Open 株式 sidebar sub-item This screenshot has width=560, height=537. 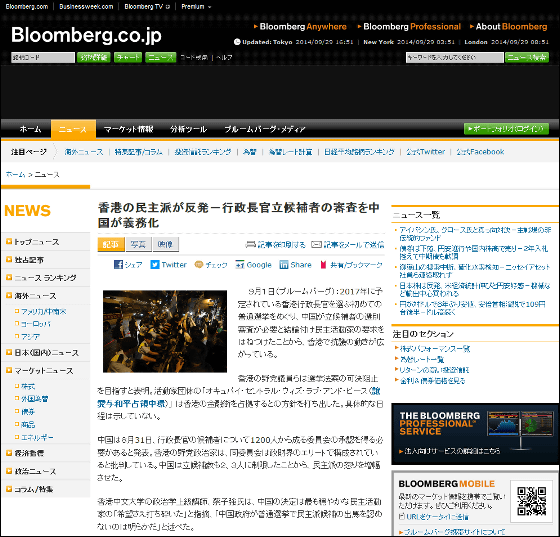pos(28,386)
